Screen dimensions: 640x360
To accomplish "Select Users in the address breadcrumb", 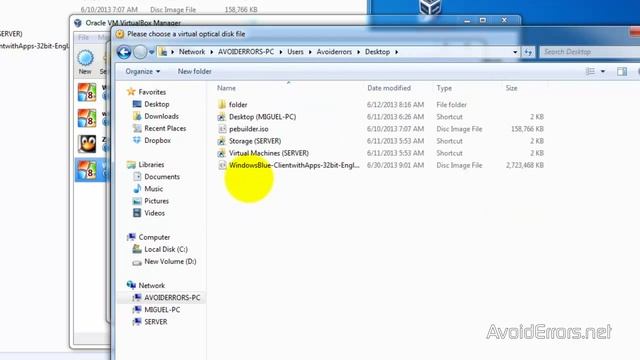I will pyautogui.click(x=295, y=52).
